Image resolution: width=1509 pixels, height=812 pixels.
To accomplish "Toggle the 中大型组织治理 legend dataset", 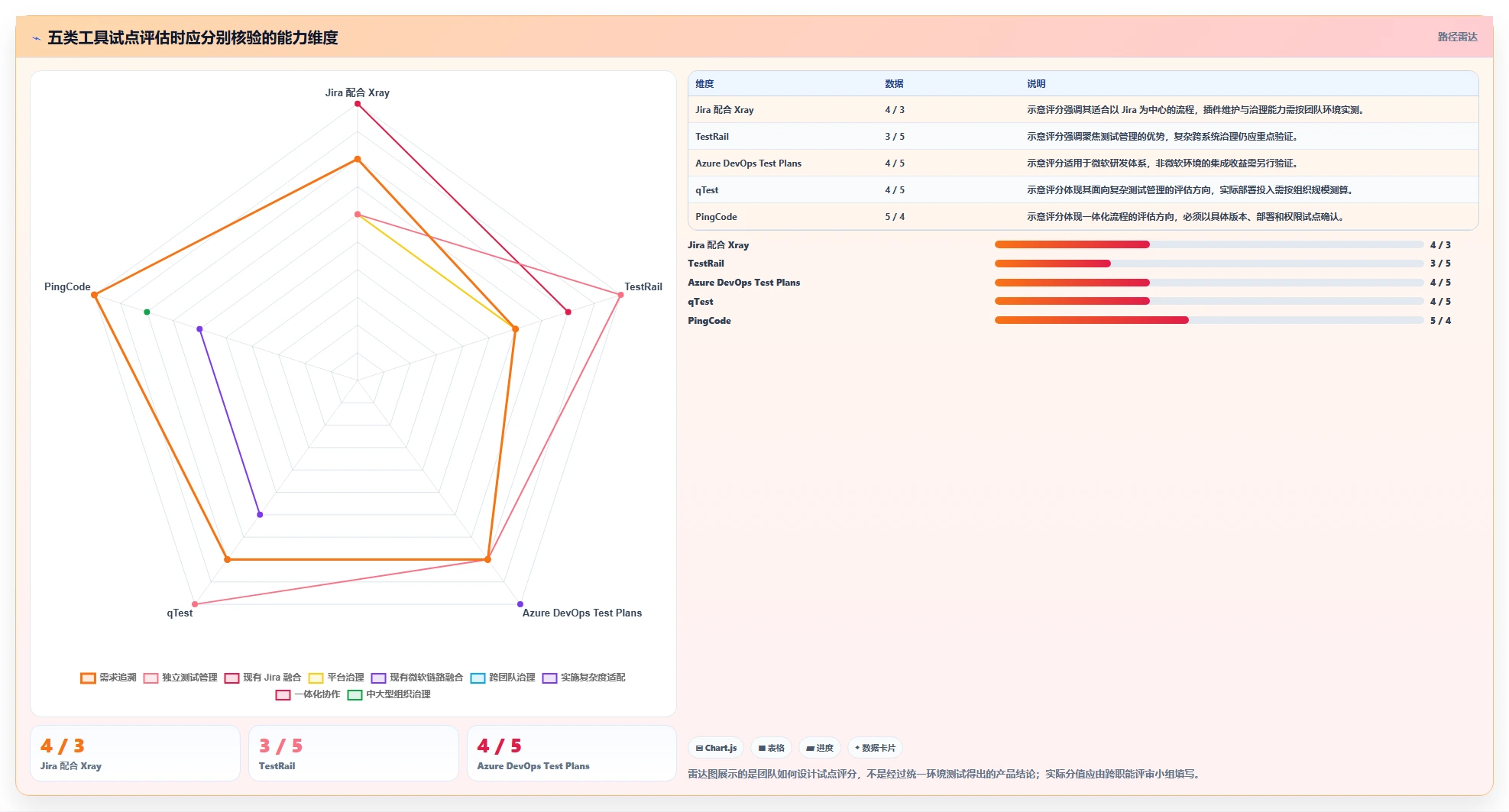I will (x=389, y=694).
